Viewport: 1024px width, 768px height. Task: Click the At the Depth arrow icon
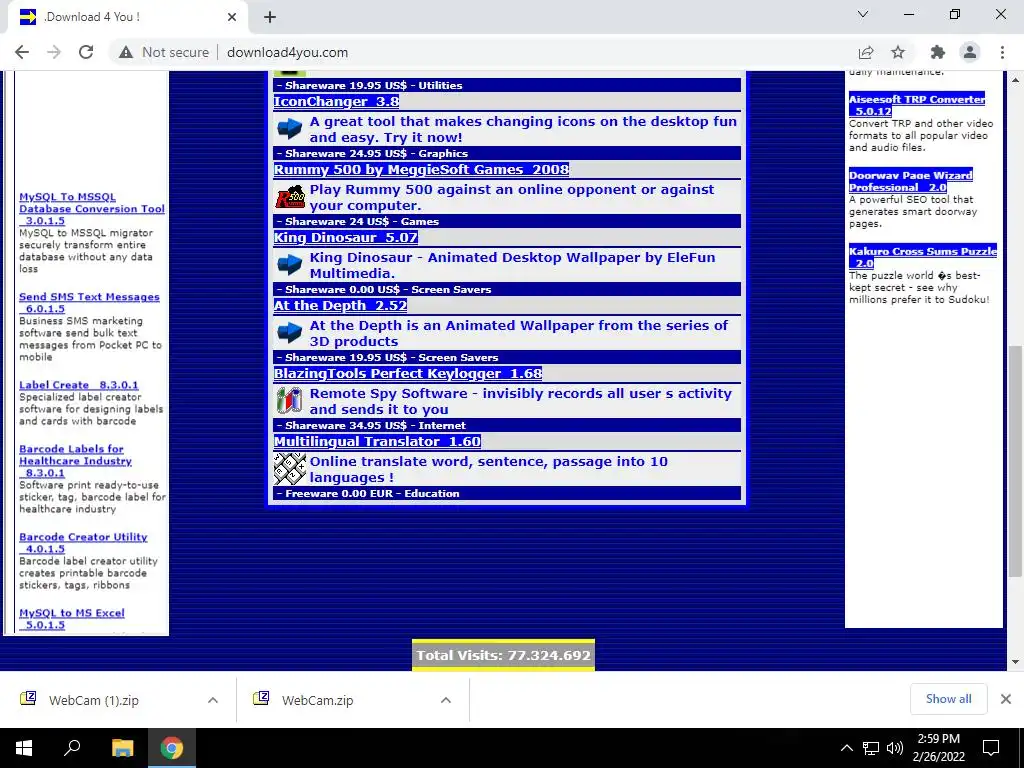coord(289,332)
